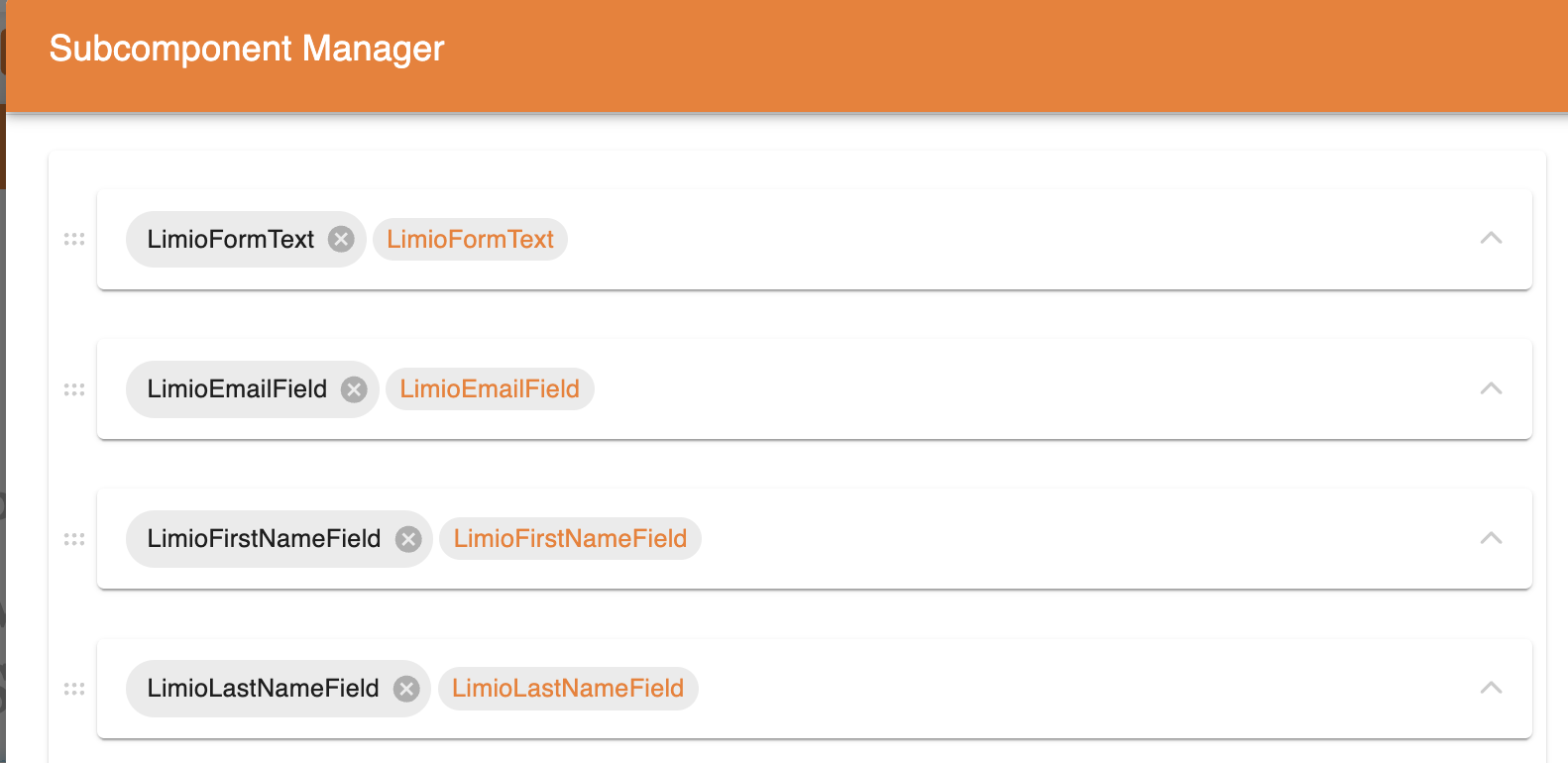Select the grey LimioEmailField chip label
This screenshot has height=763, width=1568.
237,389
